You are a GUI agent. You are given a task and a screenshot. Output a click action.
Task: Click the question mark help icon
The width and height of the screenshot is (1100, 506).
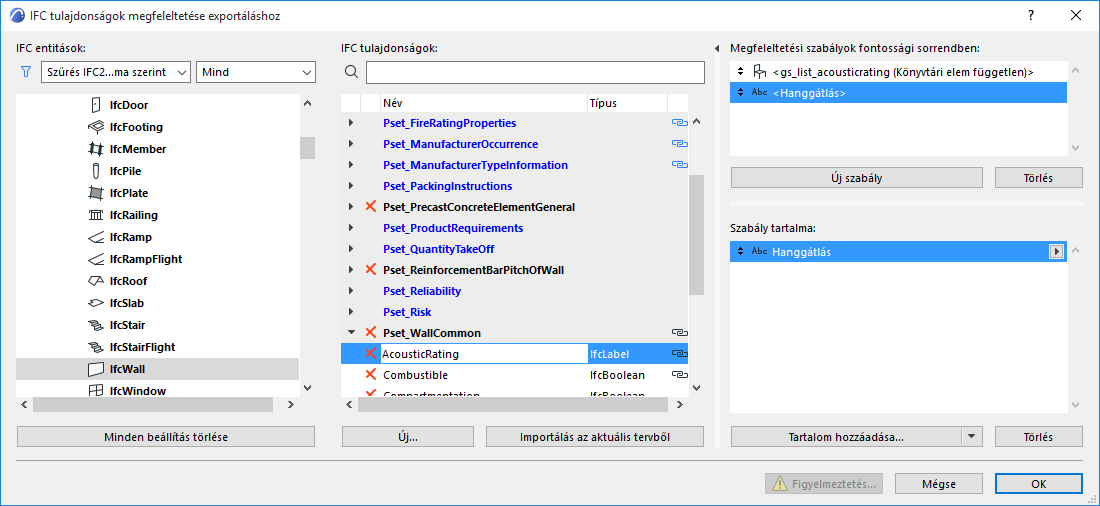(1031, 15)
